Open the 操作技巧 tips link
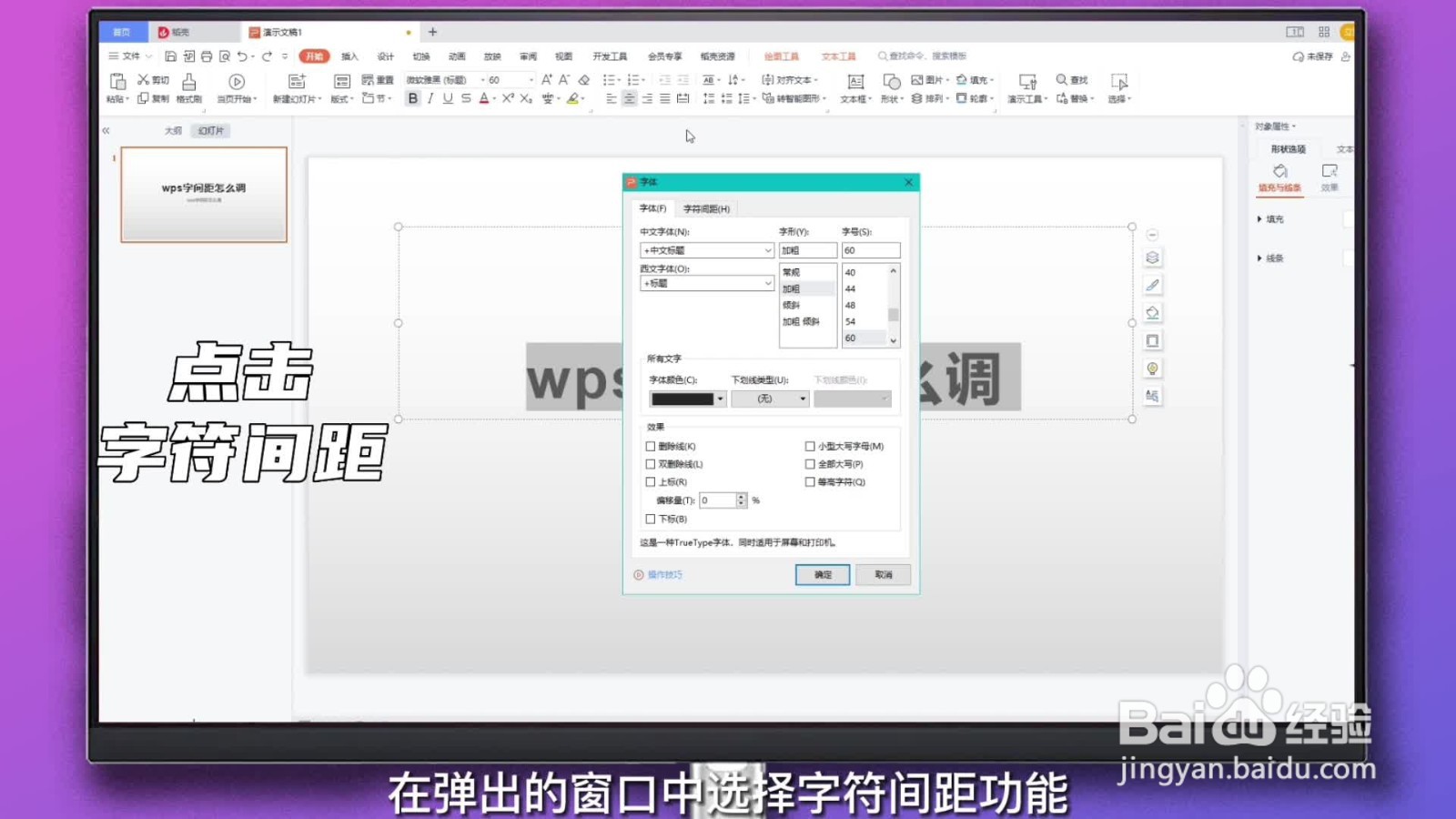This screenshot has width=1456, height=819. click(x=662, y=574)
